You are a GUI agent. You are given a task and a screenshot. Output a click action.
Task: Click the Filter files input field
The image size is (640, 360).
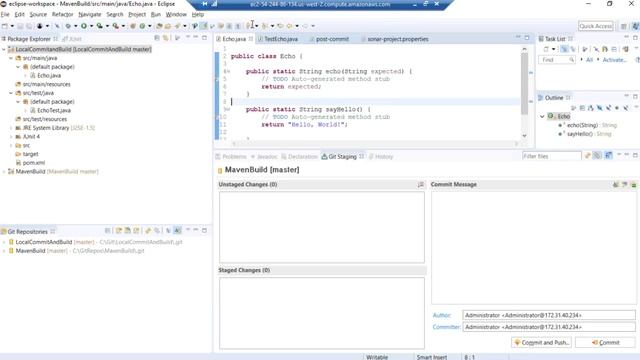pyautogui.click(x=552, y=156)
